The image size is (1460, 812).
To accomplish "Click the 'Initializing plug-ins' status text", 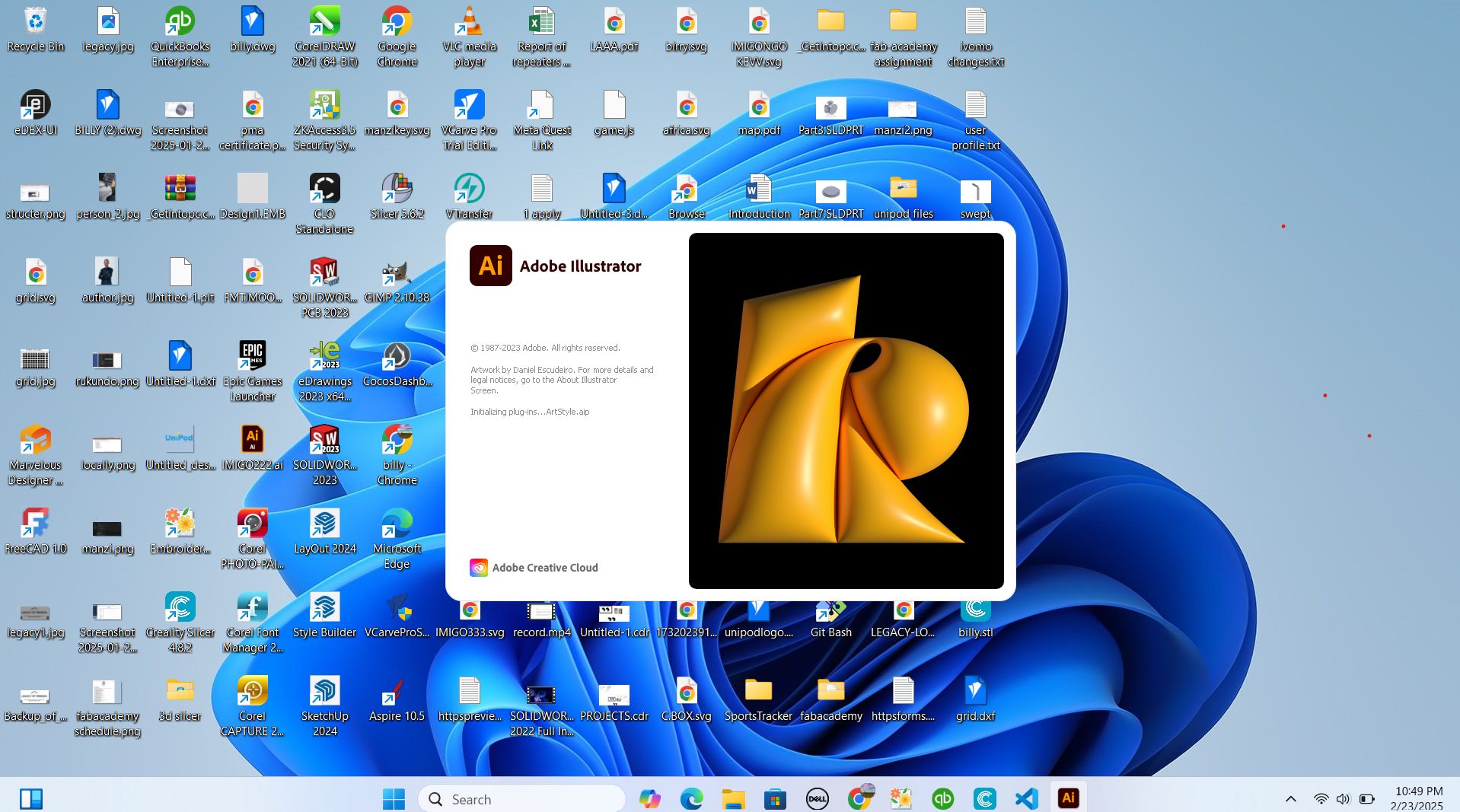I will (530, 412).
